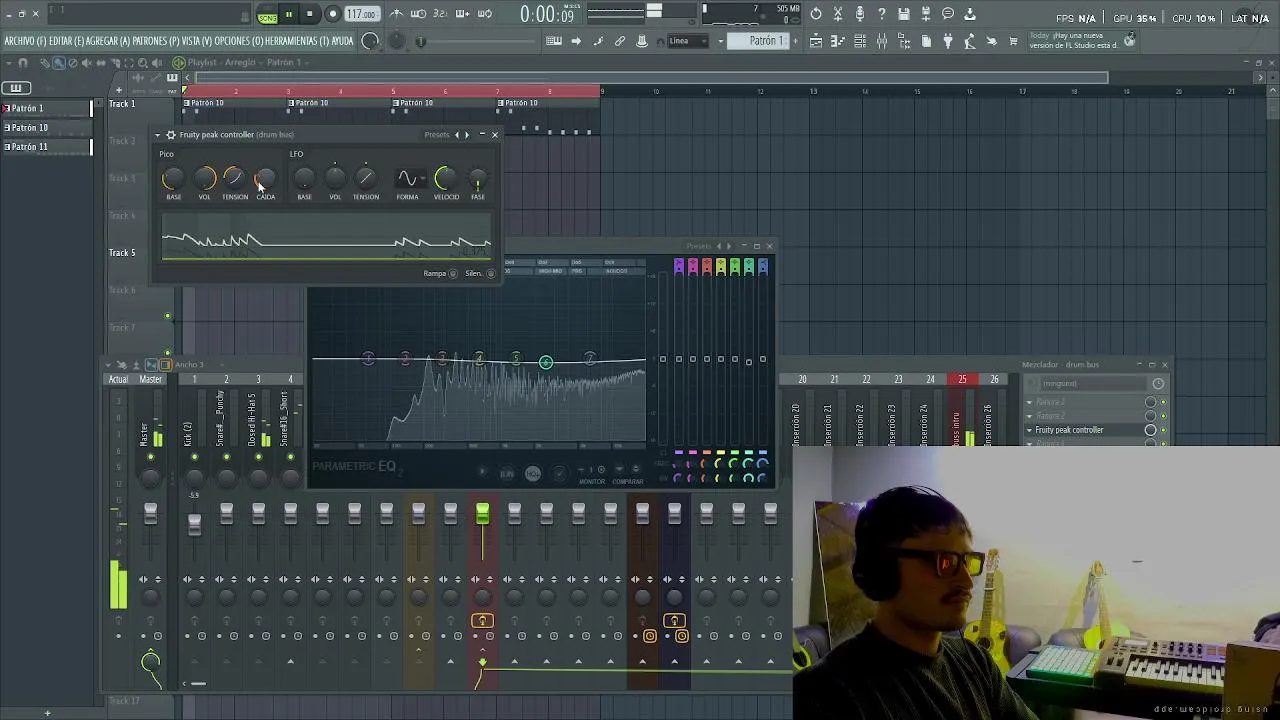Open the piano roll view icon
Image resolution: width=1280 pixels, height=720 pixels.
click(x=838, y=41)
